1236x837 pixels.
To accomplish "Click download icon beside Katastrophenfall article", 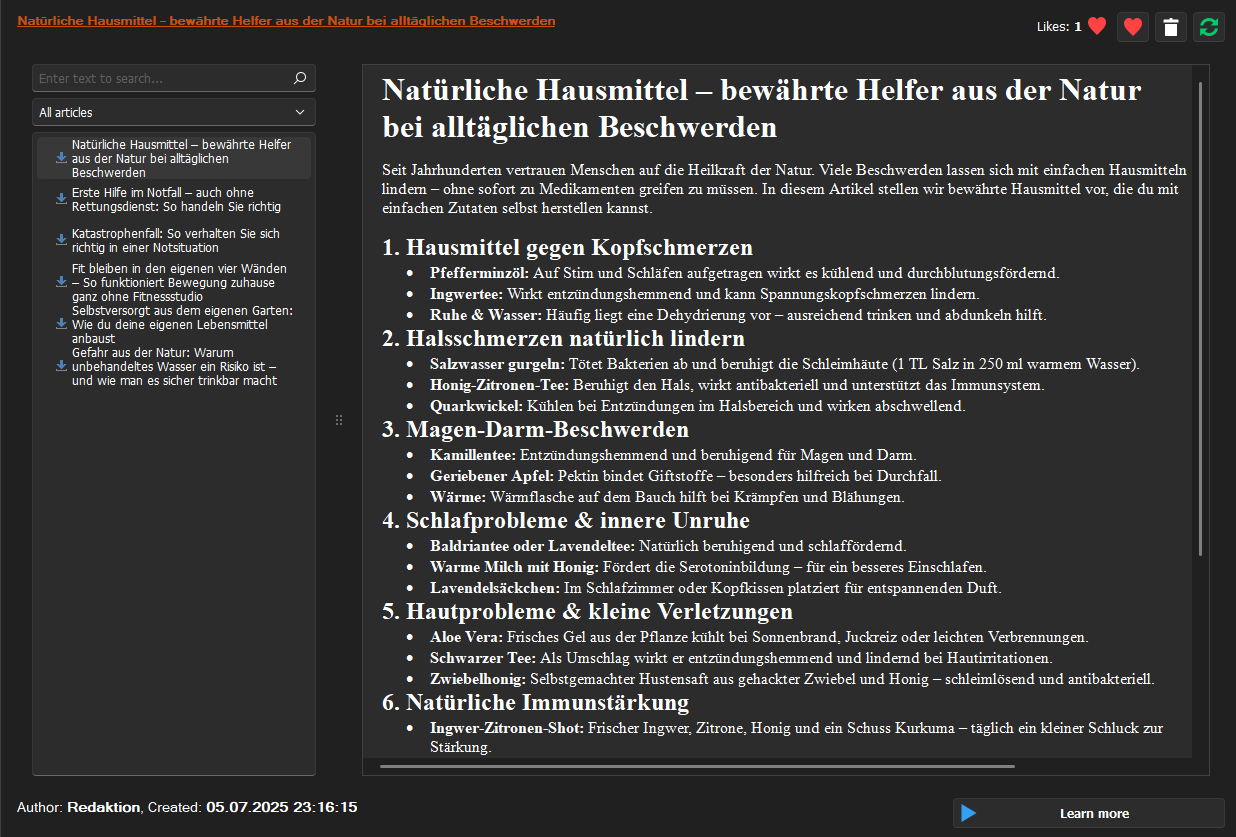I will (x=61, y=240).
